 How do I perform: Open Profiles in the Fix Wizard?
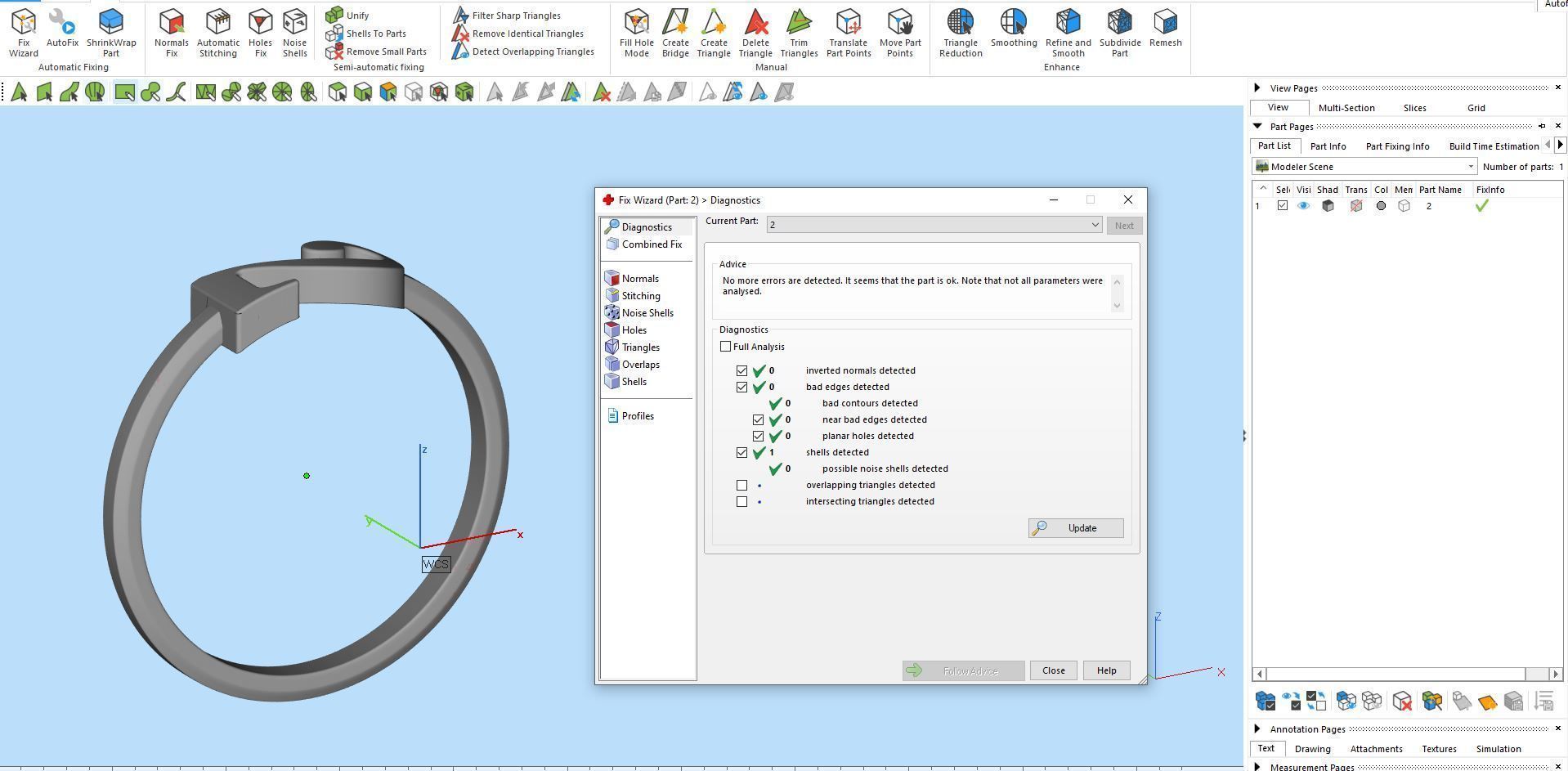point(630,416)
